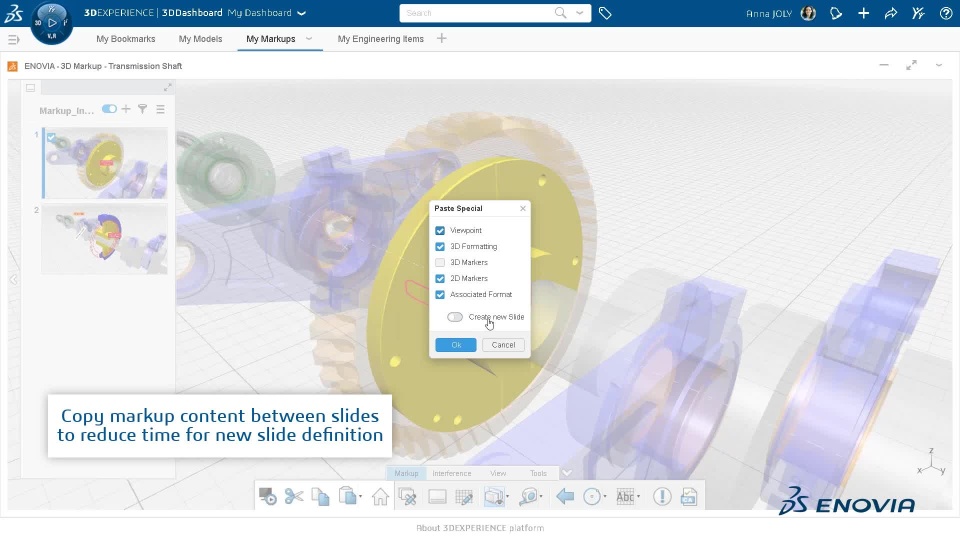Click the circle shape tool icon
The width and height of the screenshot is (960, 540).
[x=591, y=497]
